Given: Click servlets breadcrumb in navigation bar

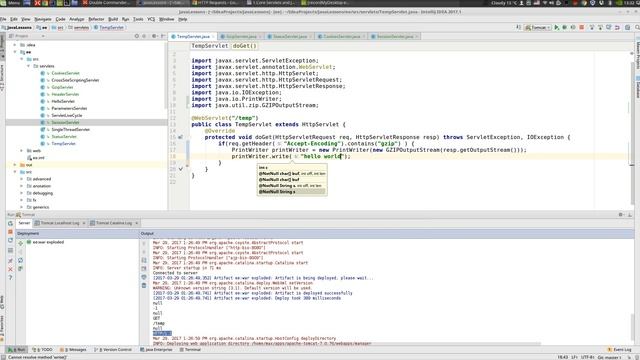Looking at the screenshot, I should click(79, 28).
